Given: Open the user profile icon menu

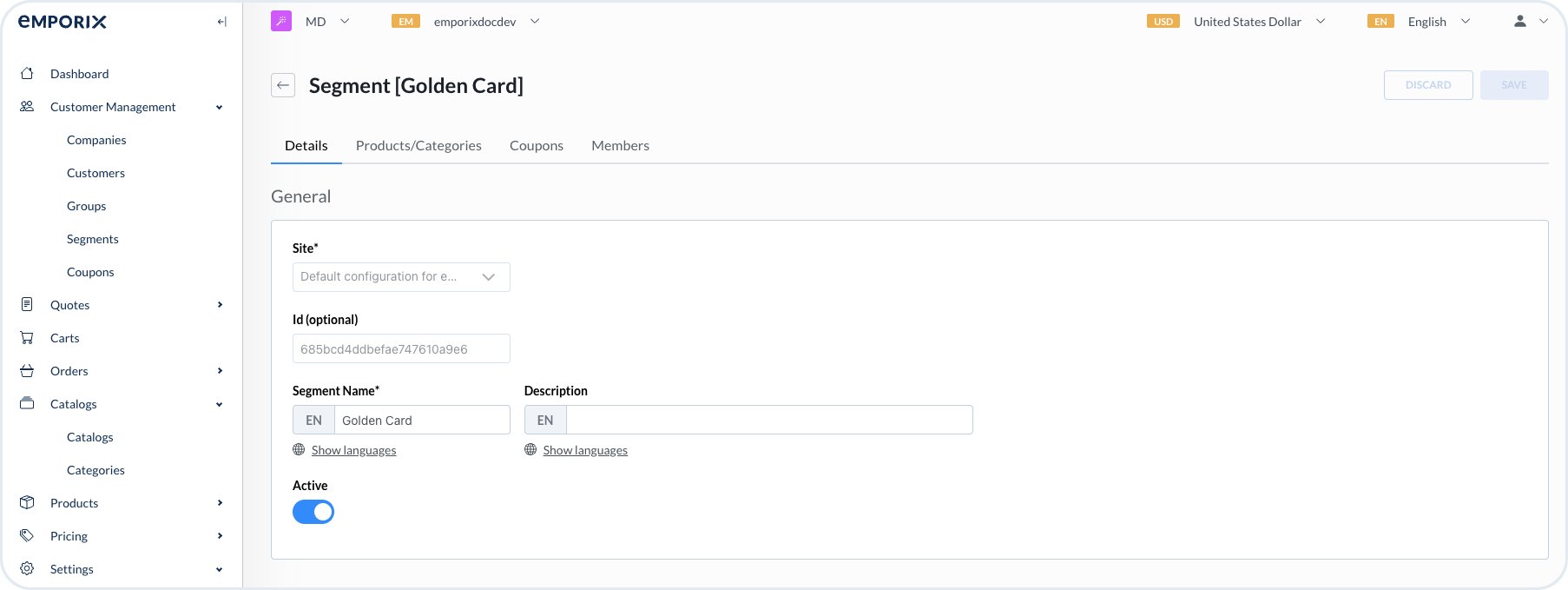Looking at the screenshot, I should 1520,22.
